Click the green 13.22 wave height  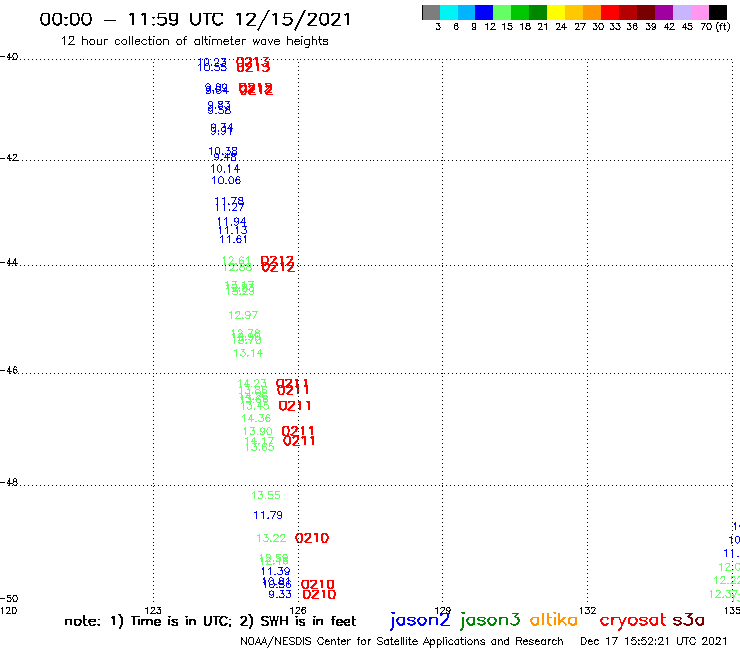[x=271, y=538]
